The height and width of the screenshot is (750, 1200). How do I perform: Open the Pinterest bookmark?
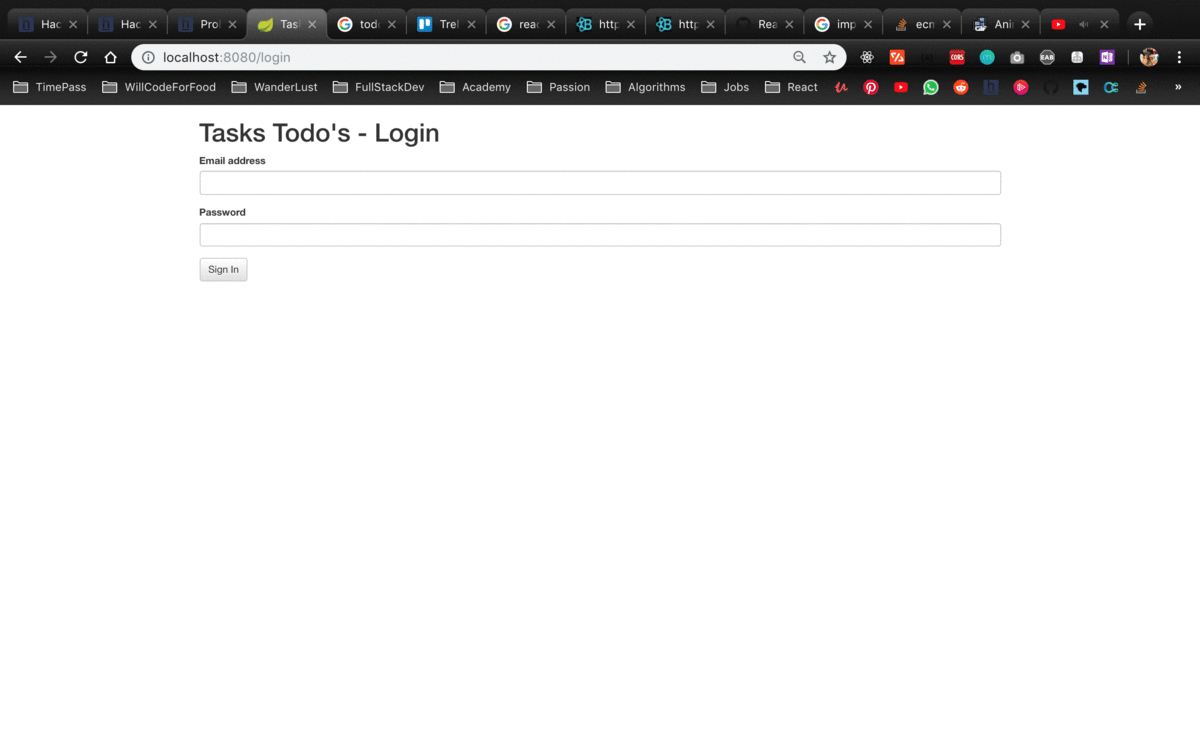click(871, 87)
